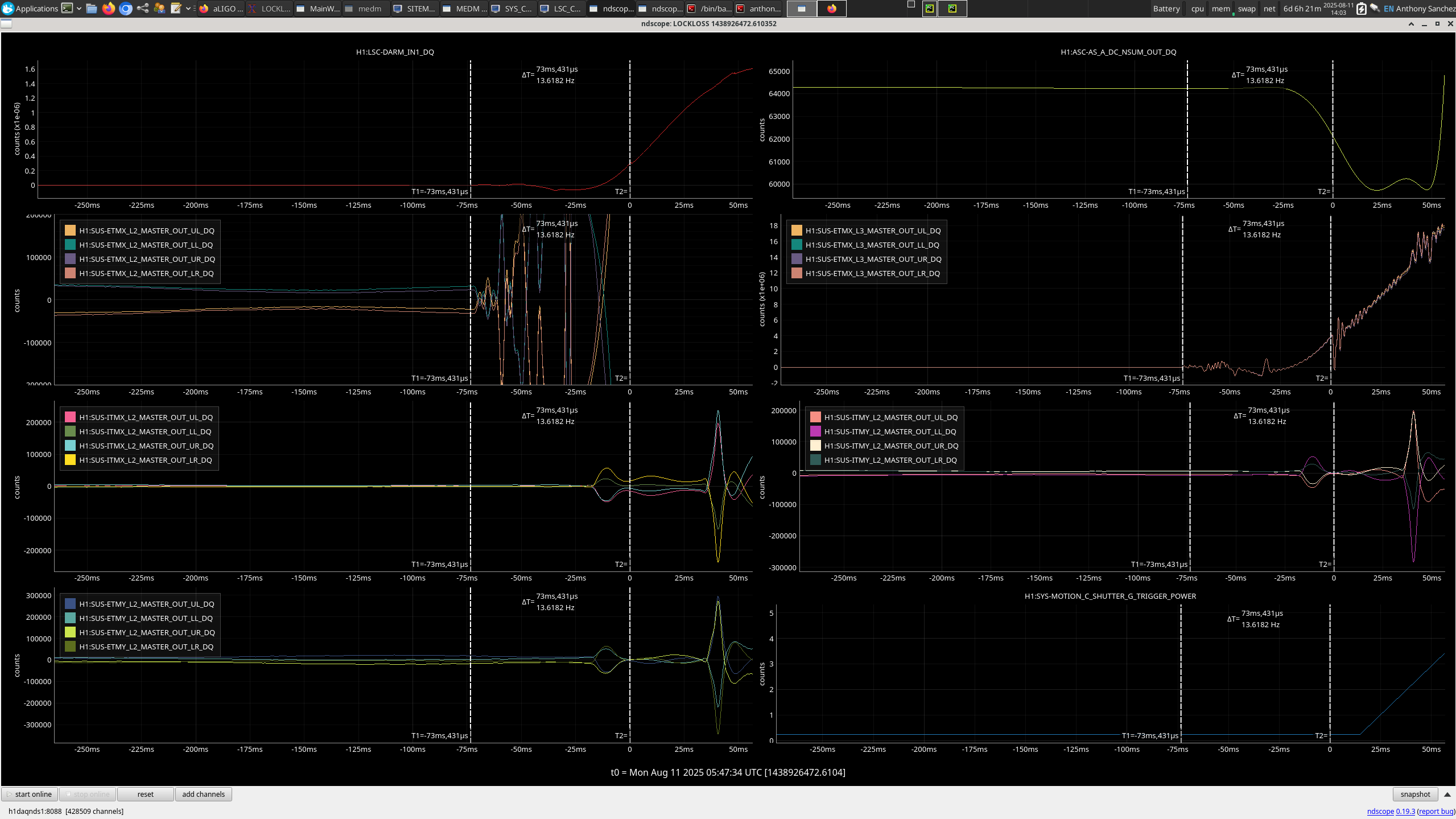1456x819 pixels.
Task: Switch to the MainW... taskbar window
Action: coord(319,9)
